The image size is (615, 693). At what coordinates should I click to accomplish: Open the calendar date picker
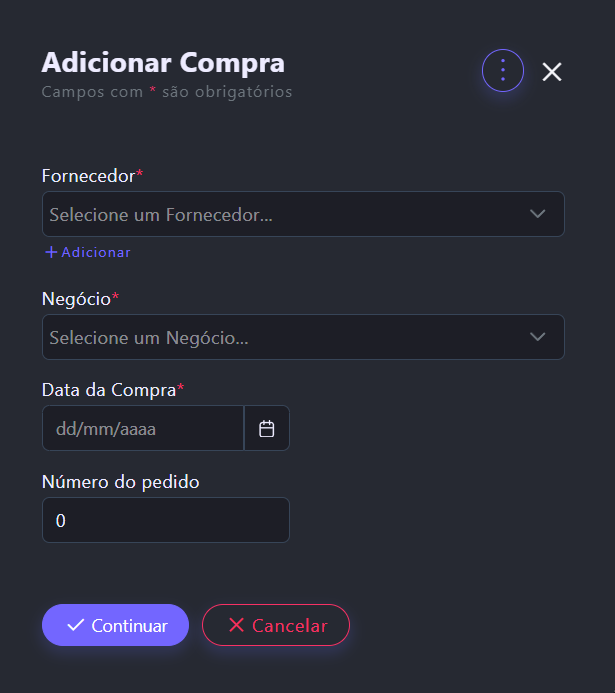coord(267,428)
